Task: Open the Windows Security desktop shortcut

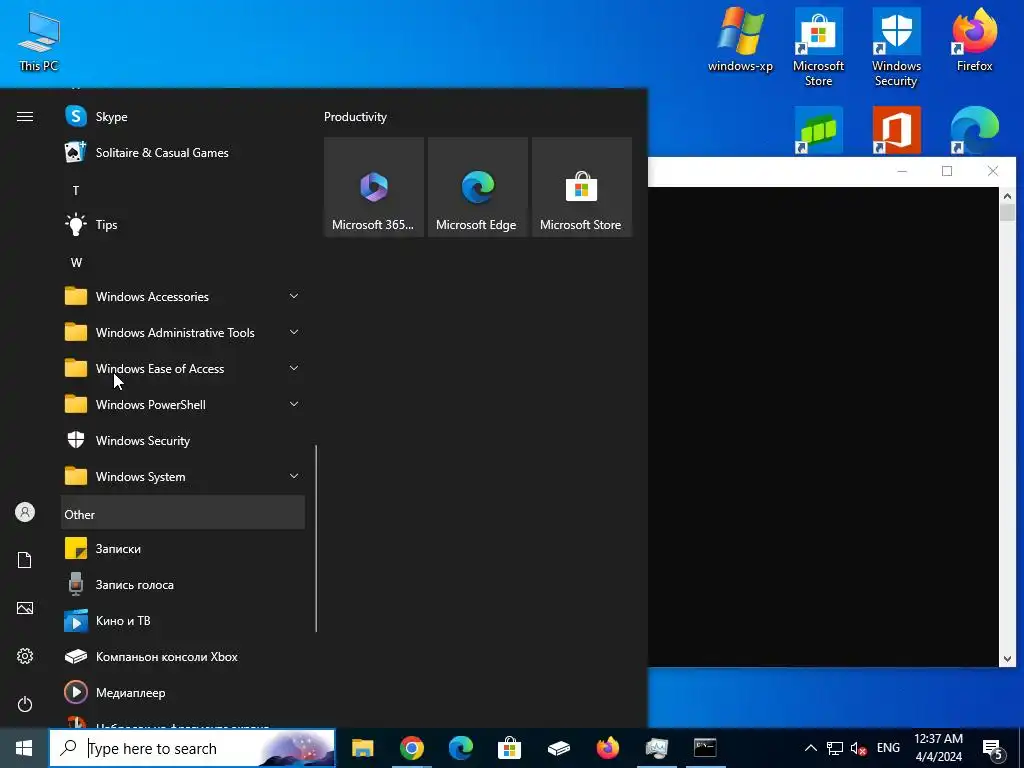Action: (x=897, y=47)
